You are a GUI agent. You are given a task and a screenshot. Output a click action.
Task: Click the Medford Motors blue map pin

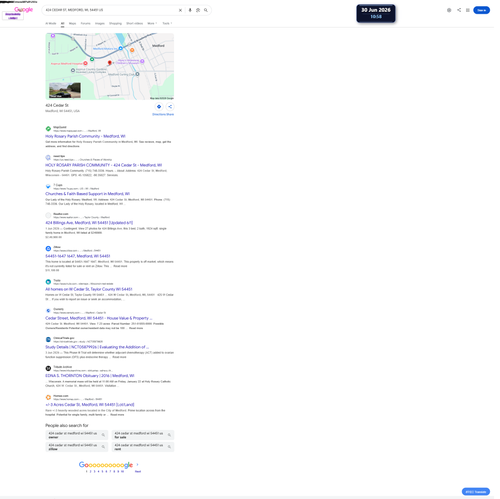[121, 48]
